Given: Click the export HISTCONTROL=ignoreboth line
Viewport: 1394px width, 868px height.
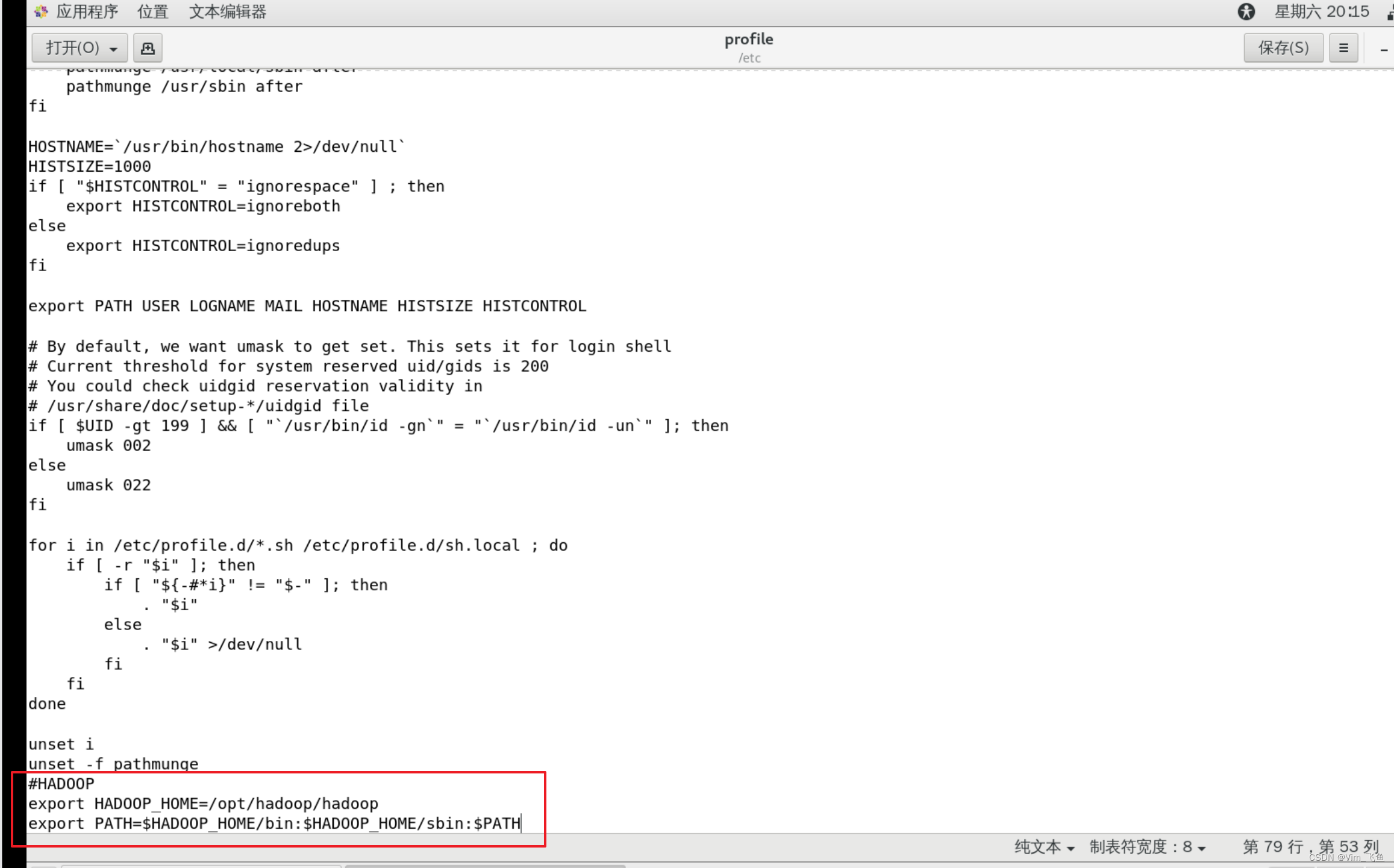Looking at the screenshot, I should pos(203,206).
